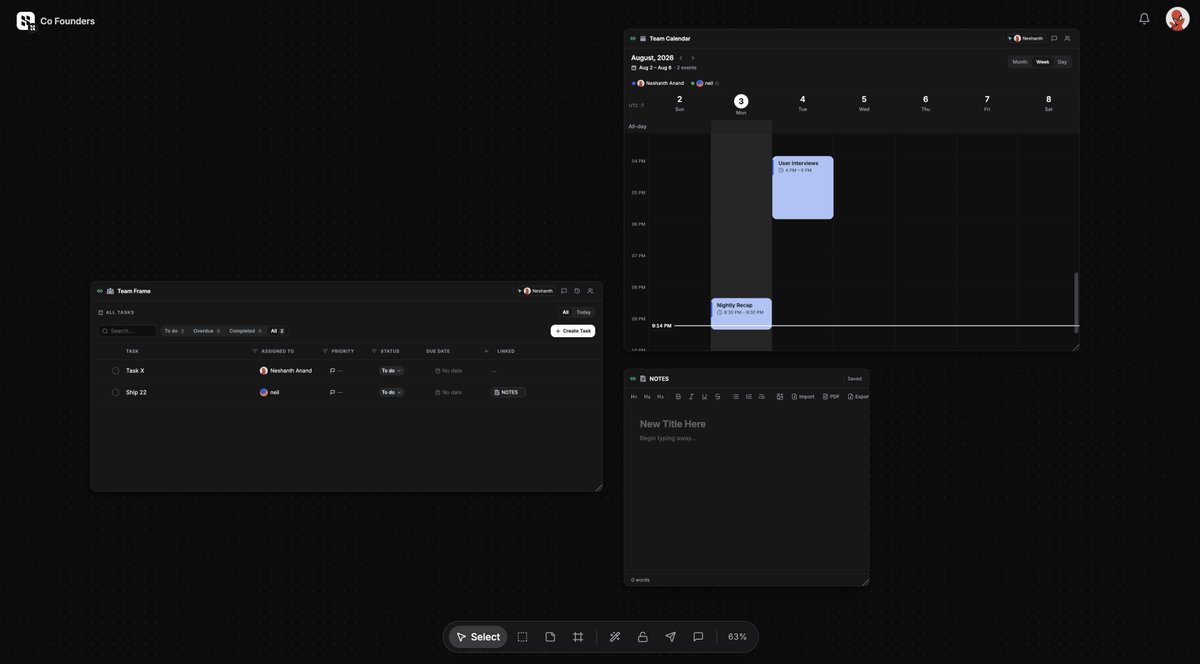1200x664 pixels.
Task: Insert a bulleted list in NOTES
Action: pyautogui.click(x=736, y=397)
